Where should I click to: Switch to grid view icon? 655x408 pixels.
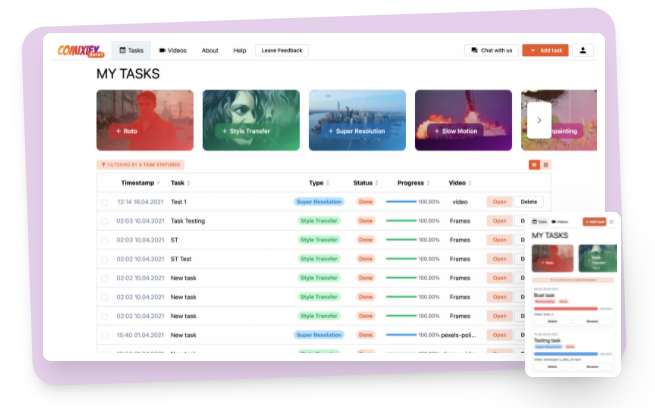click(535, 164)
